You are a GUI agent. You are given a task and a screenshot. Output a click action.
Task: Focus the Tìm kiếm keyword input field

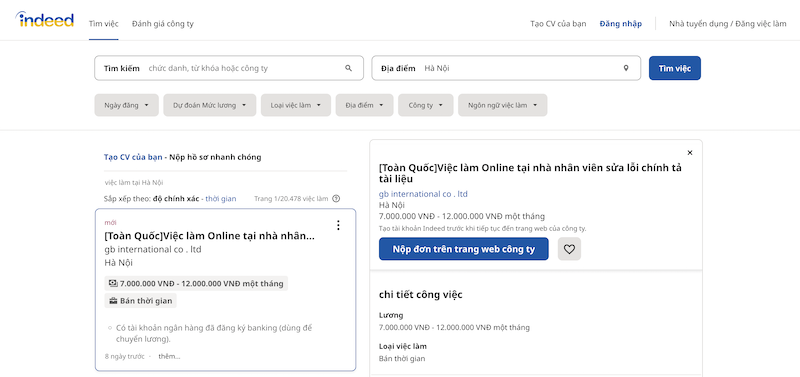click(x=229, y=68)
